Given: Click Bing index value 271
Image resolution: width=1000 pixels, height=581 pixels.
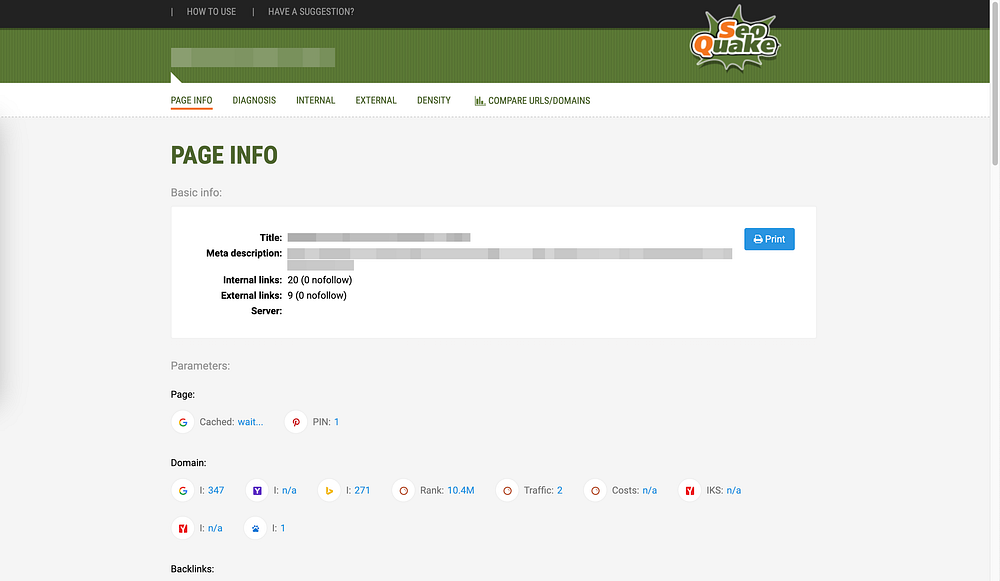Looking at the screenshot, I should point(362,490).
